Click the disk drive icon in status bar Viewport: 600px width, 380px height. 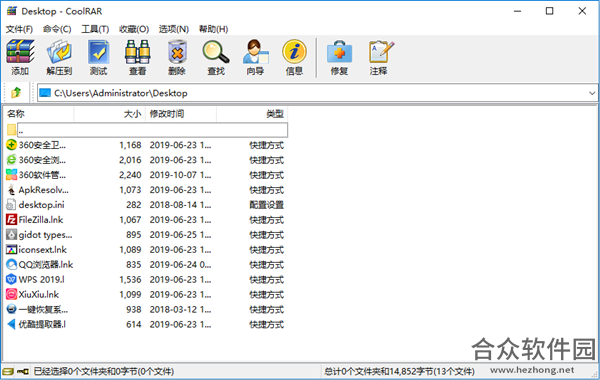[x=8, y=371]
